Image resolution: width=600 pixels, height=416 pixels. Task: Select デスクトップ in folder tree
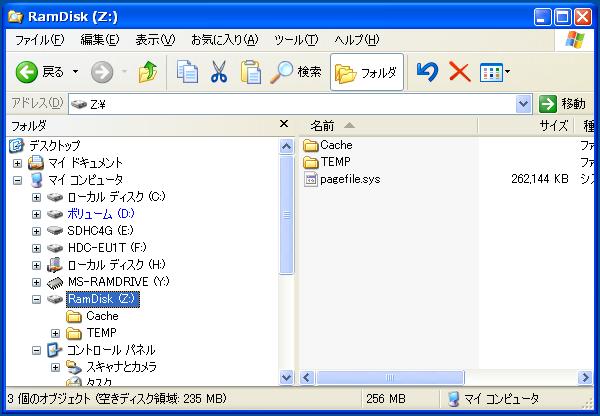pyautogui.click(x=55, y=145)
